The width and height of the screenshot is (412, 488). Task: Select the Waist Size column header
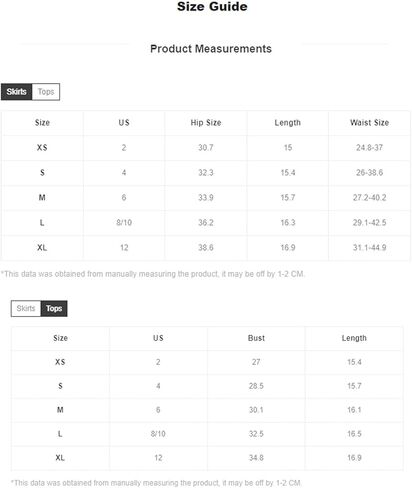pos(369,123)
